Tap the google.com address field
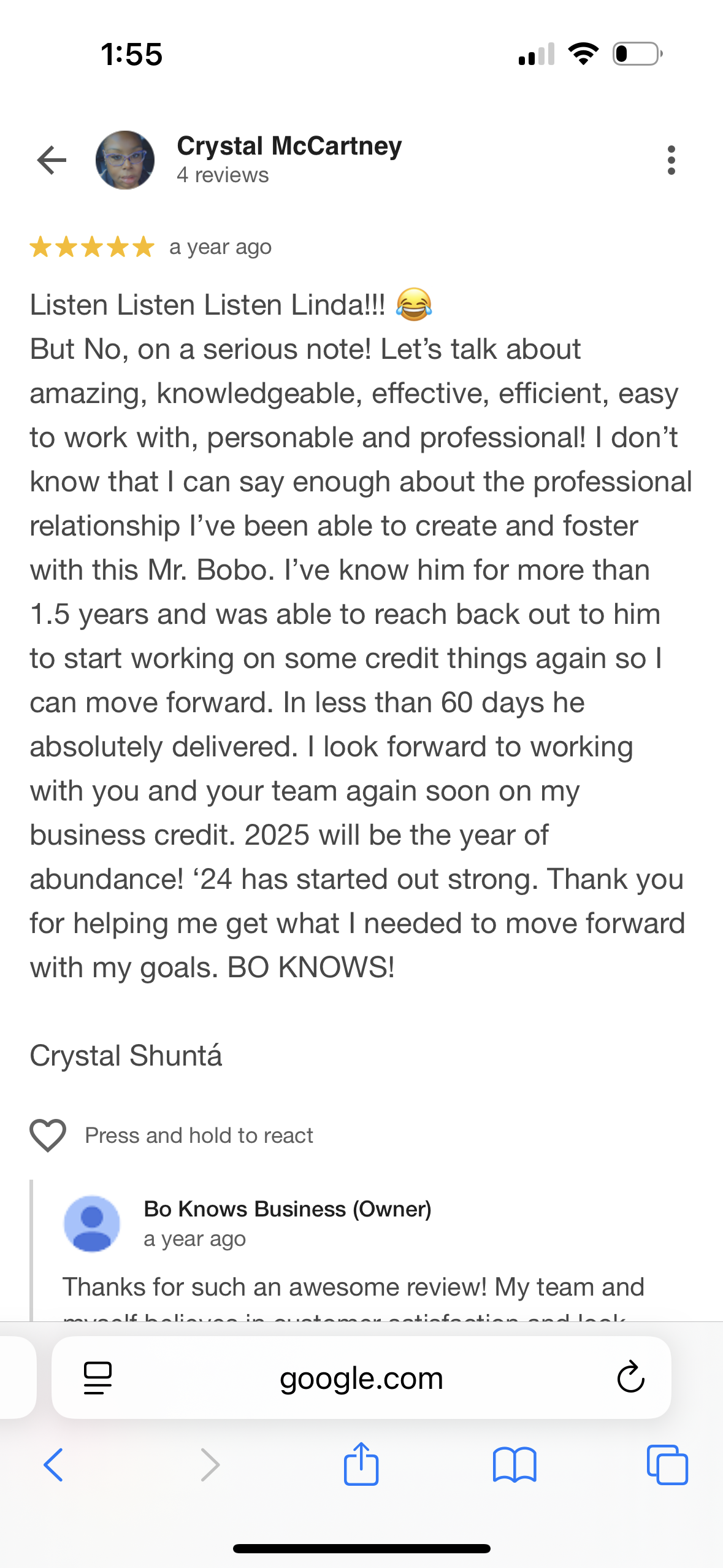 pyautogui.click(x=361, y=1378)
